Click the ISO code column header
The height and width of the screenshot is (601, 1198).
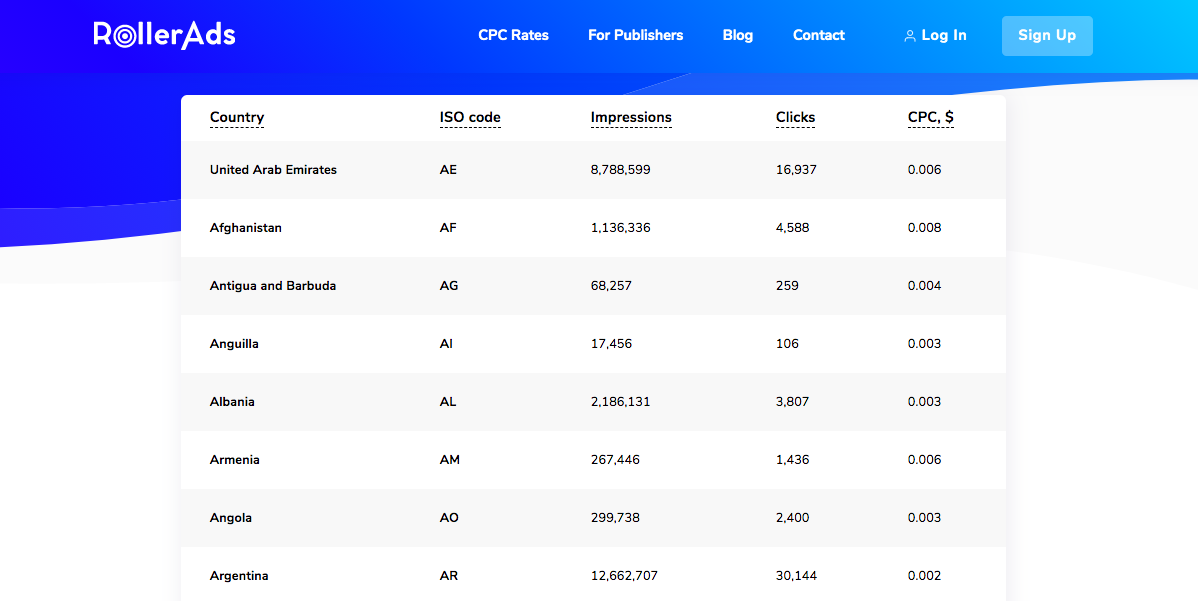[x=470, y=117]
